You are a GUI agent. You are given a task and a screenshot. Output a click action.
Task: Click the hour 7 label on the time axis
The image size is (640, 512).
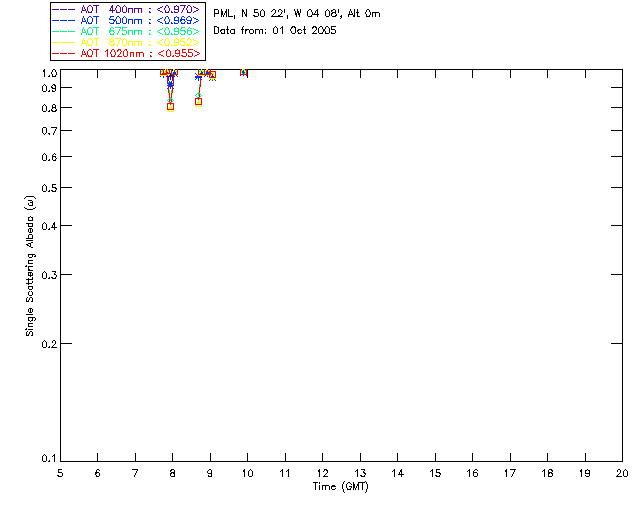click(x=135, y=473)
